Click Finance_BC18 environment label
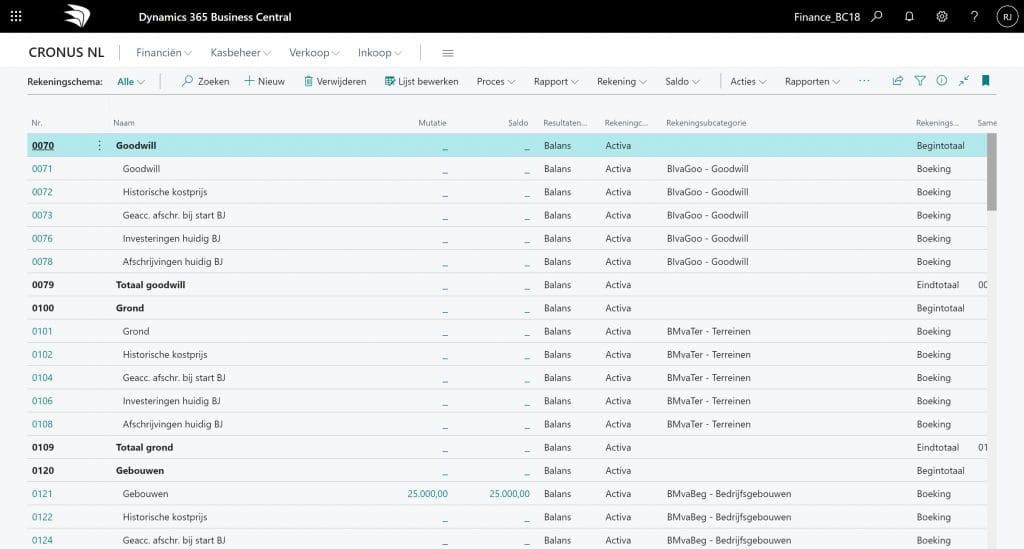The width and height of the screenshot is (1024, 549). coord(827,17)
